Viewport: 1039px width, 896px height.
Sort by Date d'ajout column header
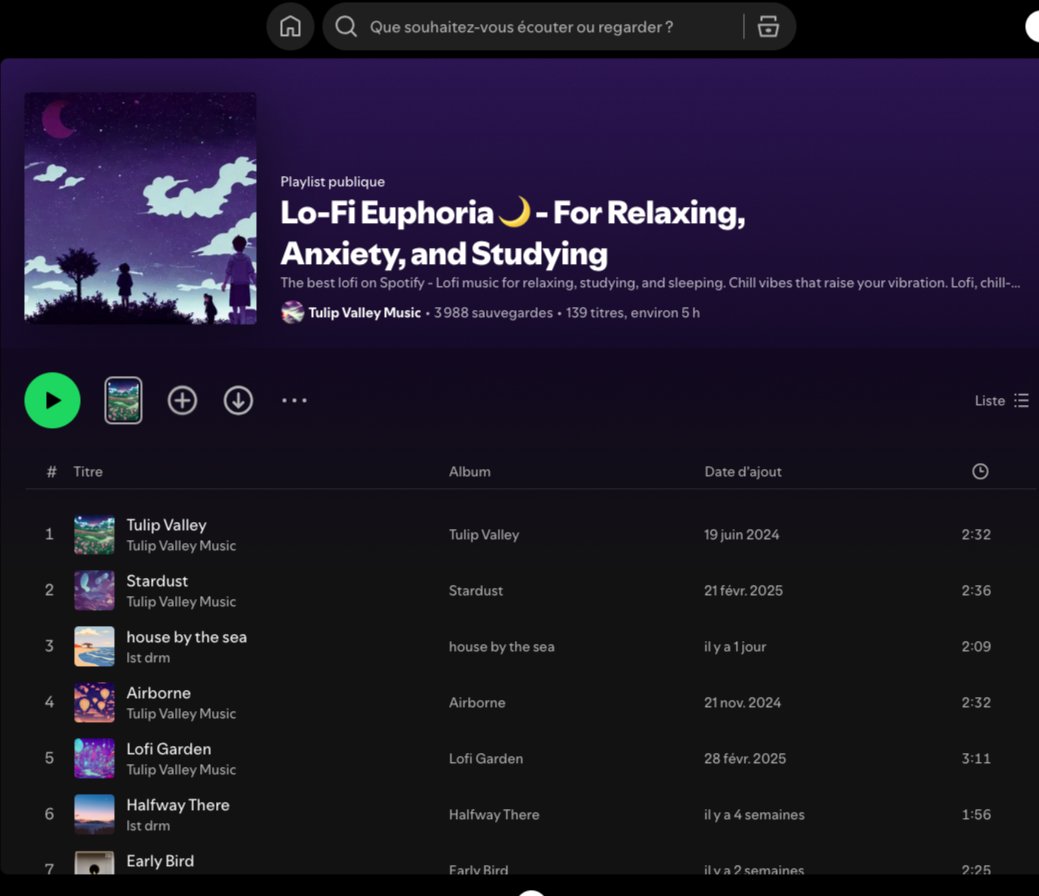pyautogui.click(x=743, y=471)
